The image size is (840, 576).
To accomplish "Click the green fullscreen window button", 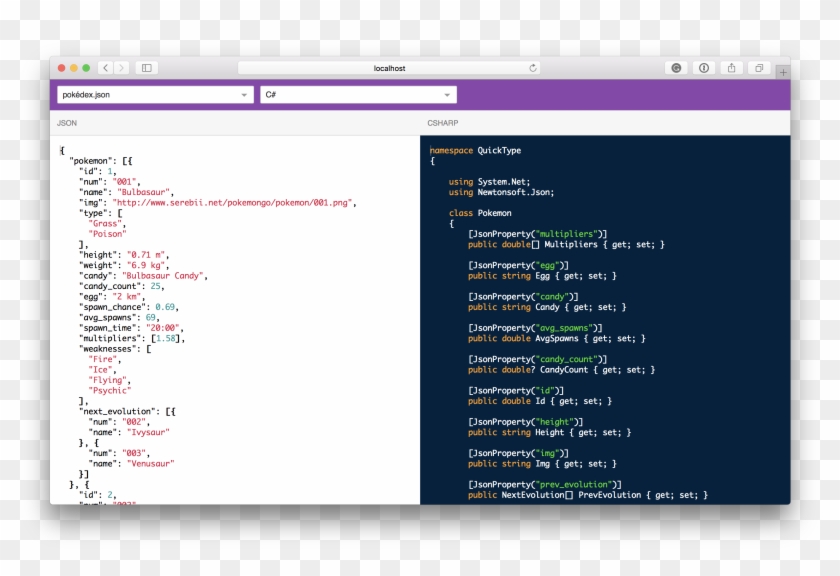I will click(86, 68).
